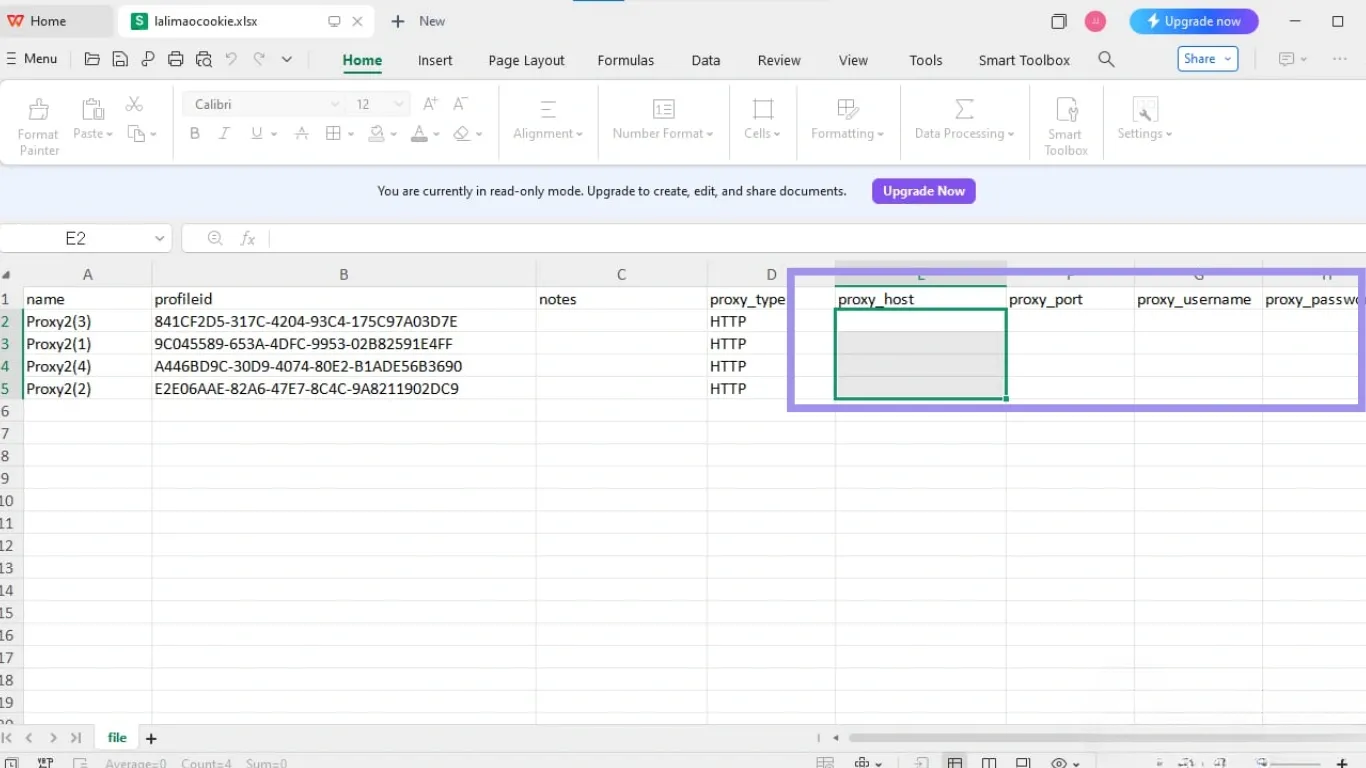Viewport: 1366px width, 768px height.
Task: Open the Smart Toolbox ribbon icon
Action: pyautogui.click(x=1065, y=120)
